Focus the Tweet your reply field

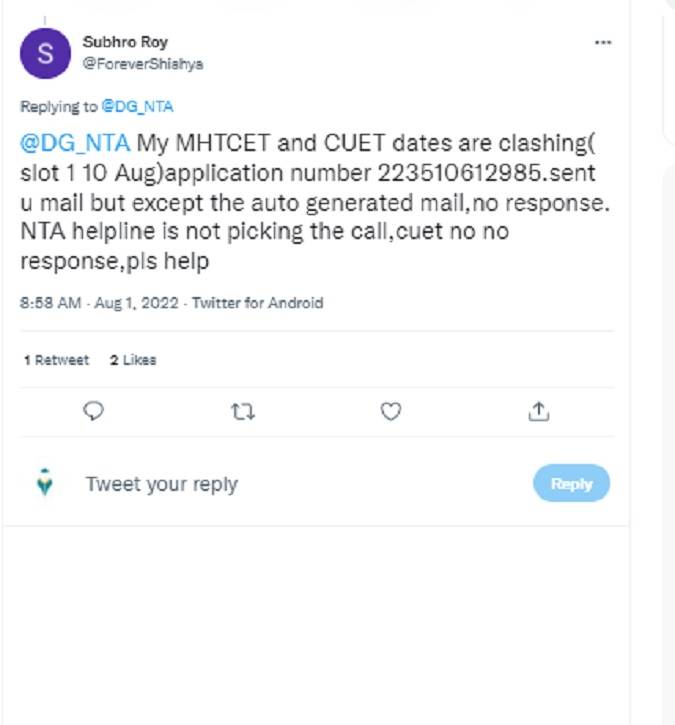coord(162,484)
